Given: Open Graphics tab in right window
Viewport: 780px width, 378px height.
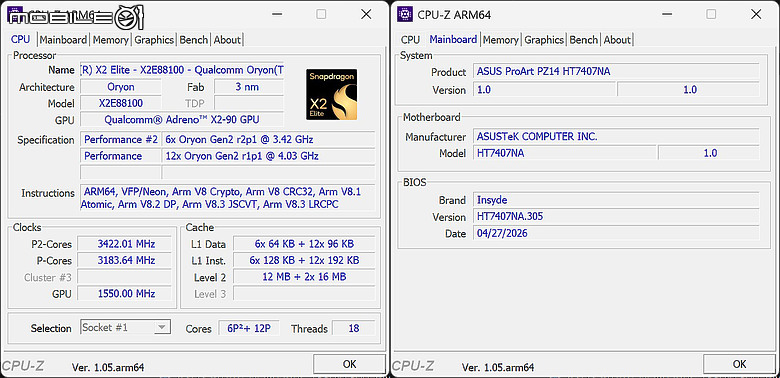Looking at the screenshot, I should coord(544,40).
